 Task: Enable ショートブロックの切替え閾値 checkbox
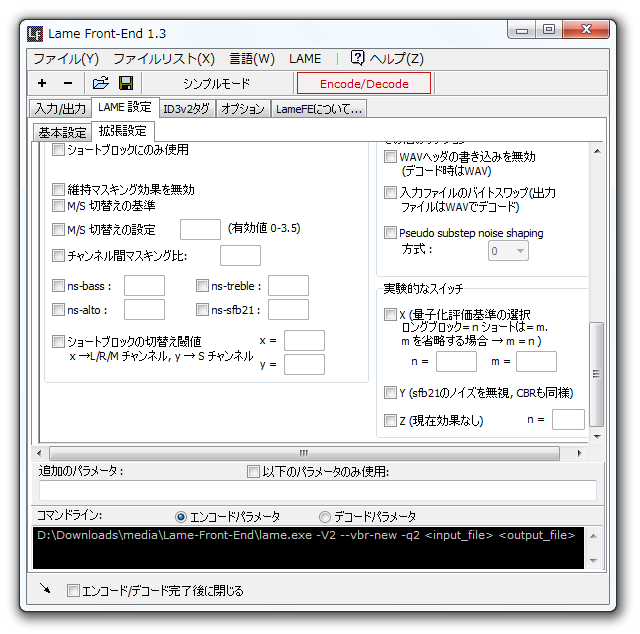(58, 341)
